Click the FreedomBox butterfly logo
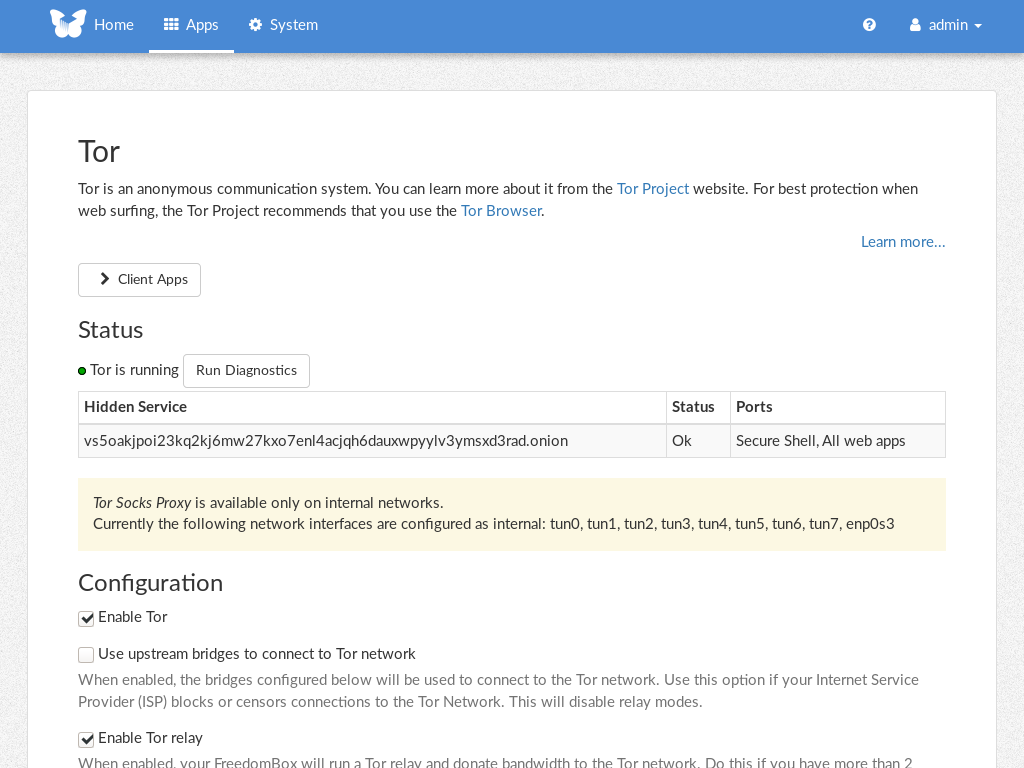This screenshot has height=768, width=1024. coord(68,24)
